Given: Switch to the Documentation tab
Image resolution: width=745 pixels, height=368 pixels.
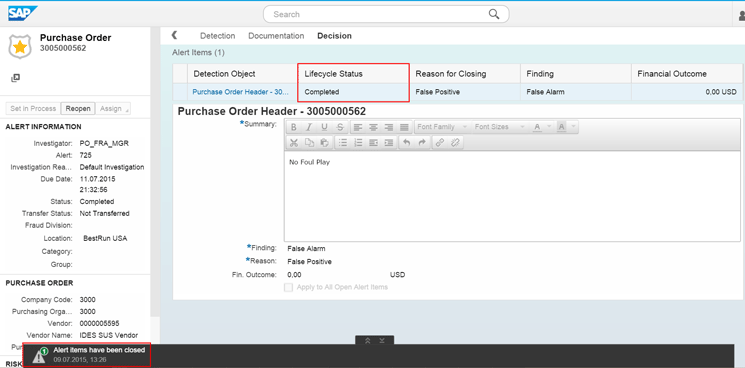Looking at the screenshot, I should pos(276,36).
